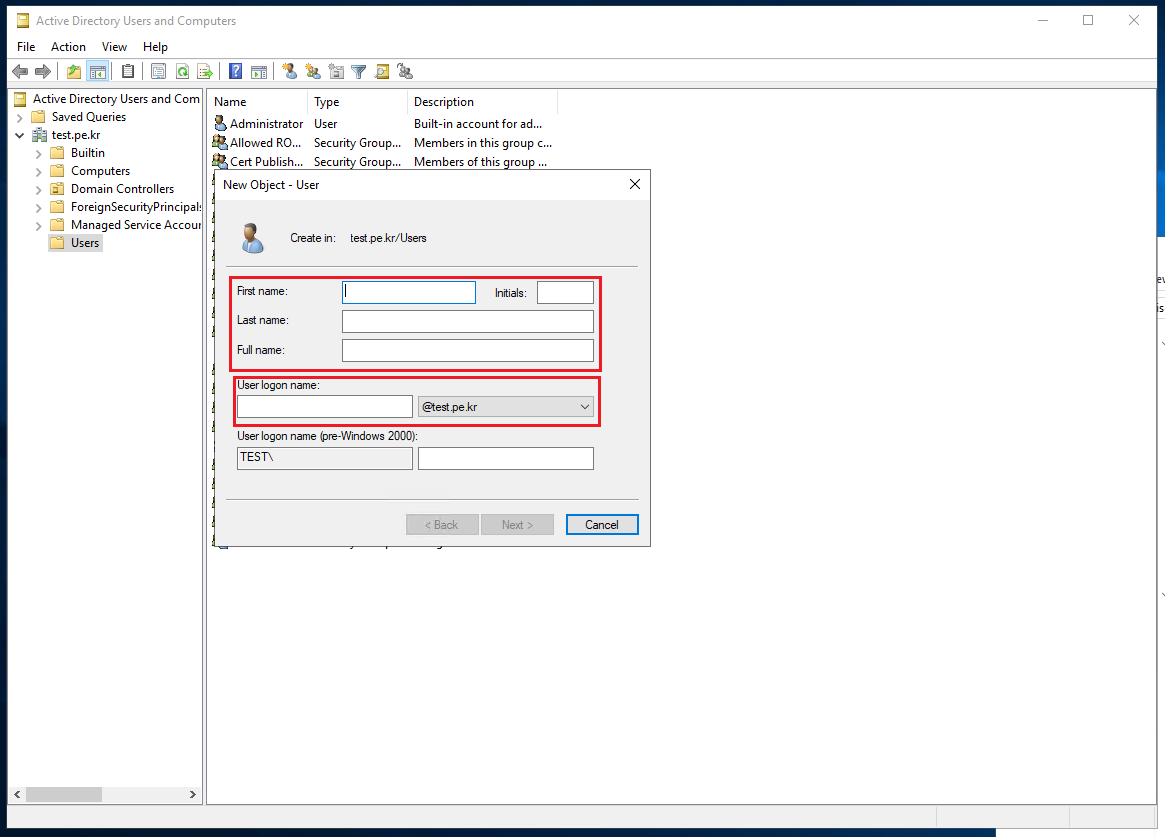The height and width of the screenshot is (837, 1165).
Task: Click the User logon name text box
Action: click(325, 406)
